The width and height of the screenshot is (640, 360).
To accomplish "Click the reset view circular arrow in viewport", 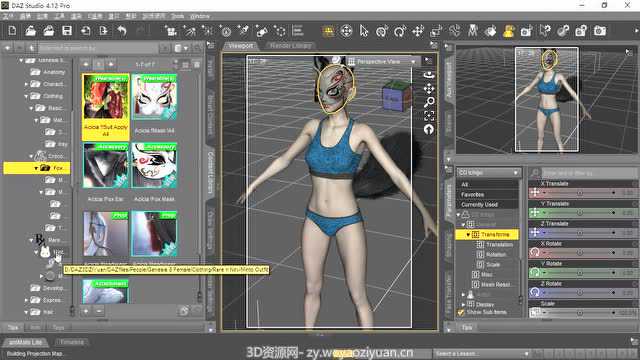I will coord(429,129).
